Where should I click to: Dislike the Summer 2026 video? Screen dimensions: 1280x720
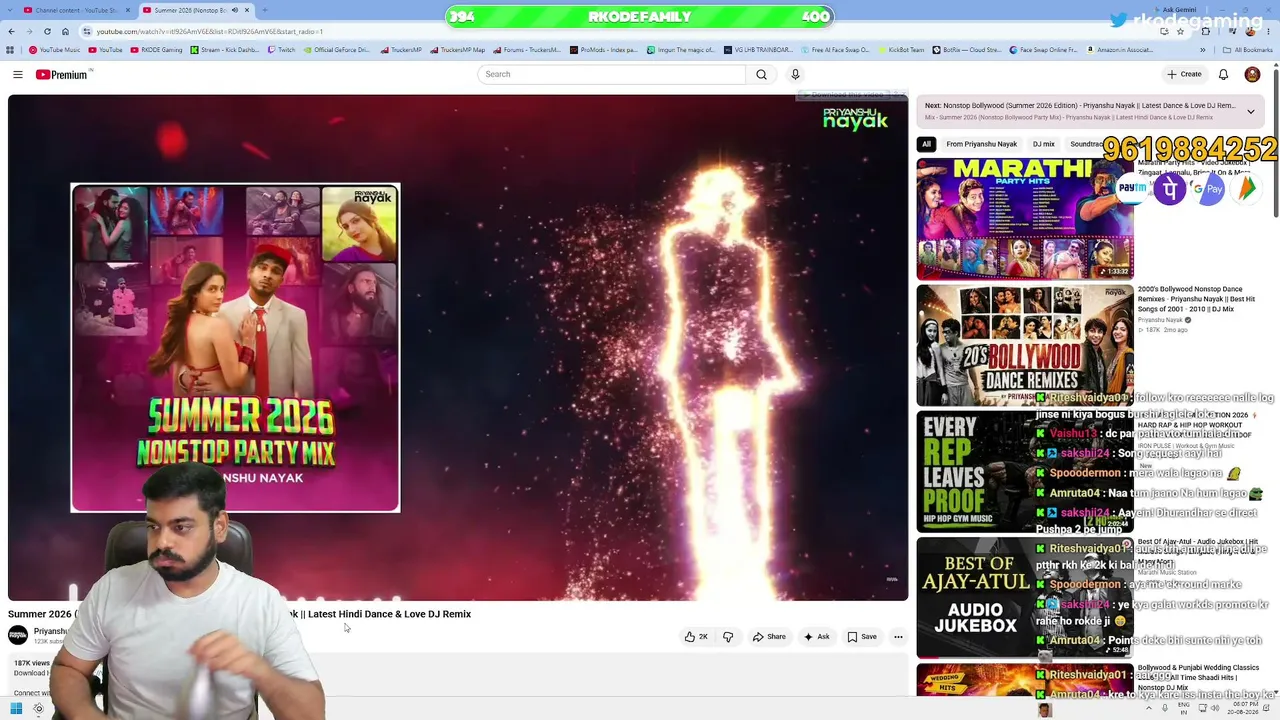pos(728,637)
